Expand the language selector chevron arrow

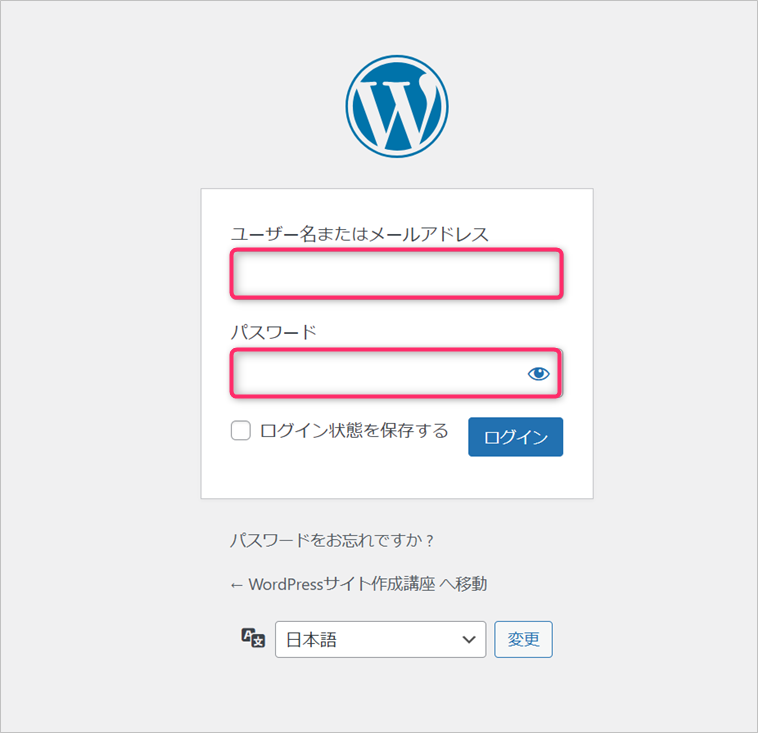tap(468, 640)
